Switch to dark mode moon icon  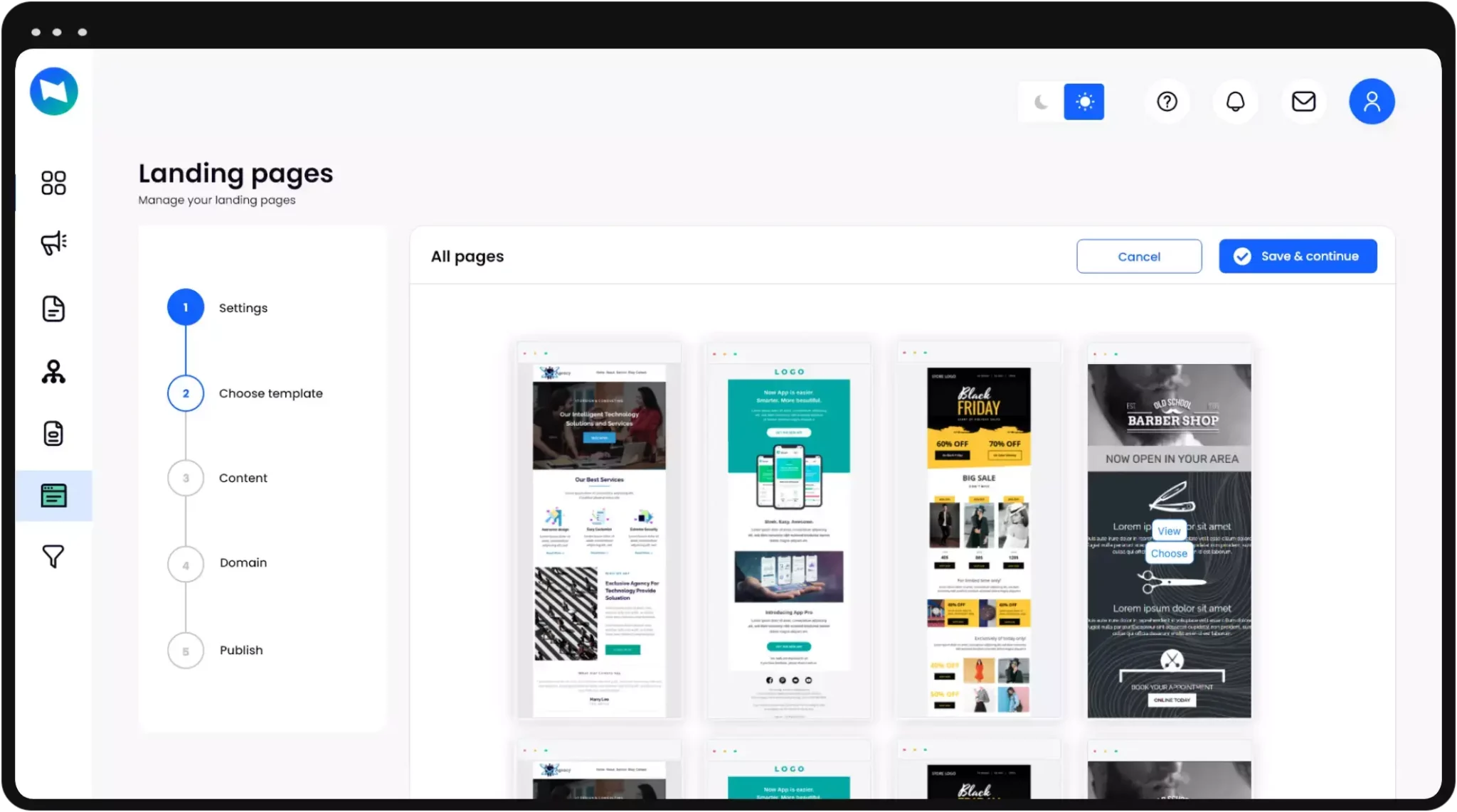click(1041, 102)
